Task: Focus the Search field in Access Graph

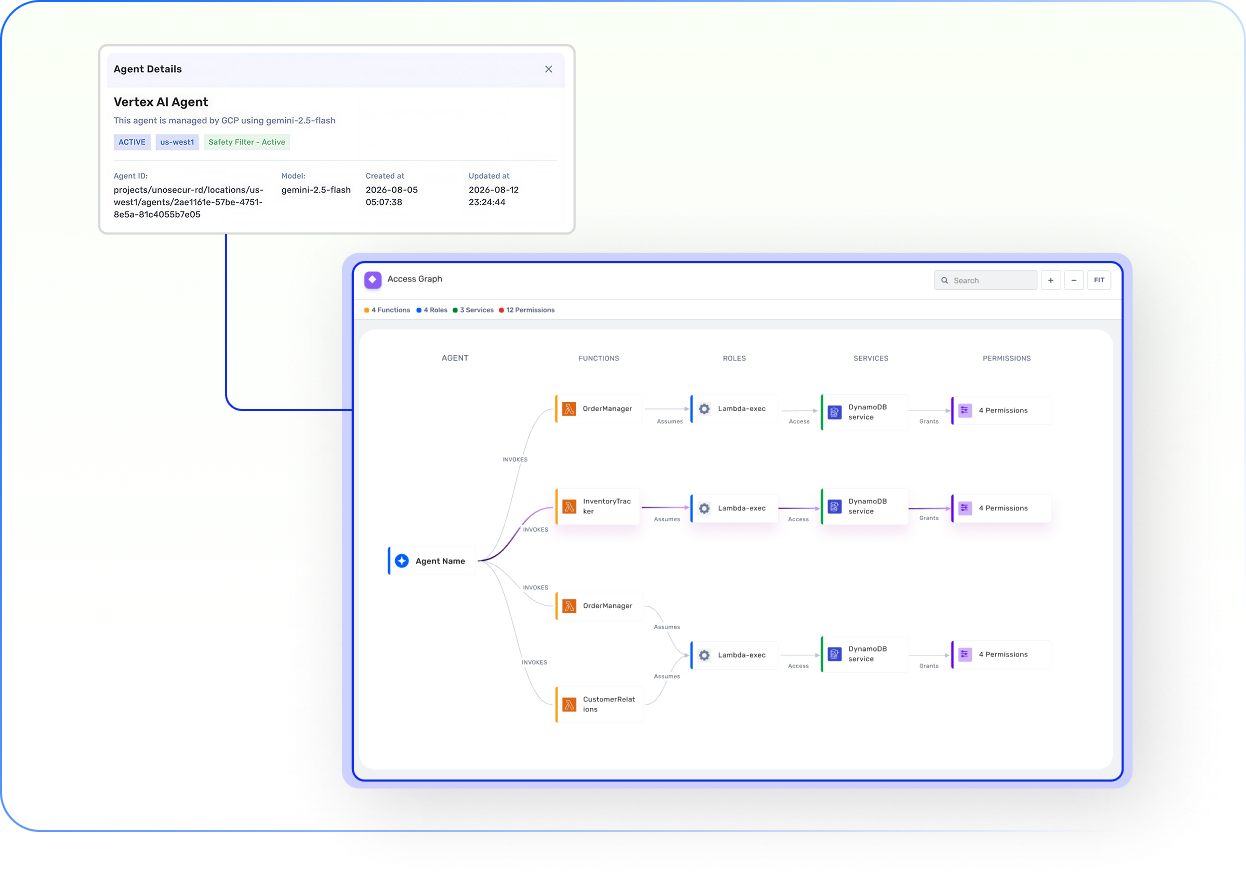Action: click(986, 280)
